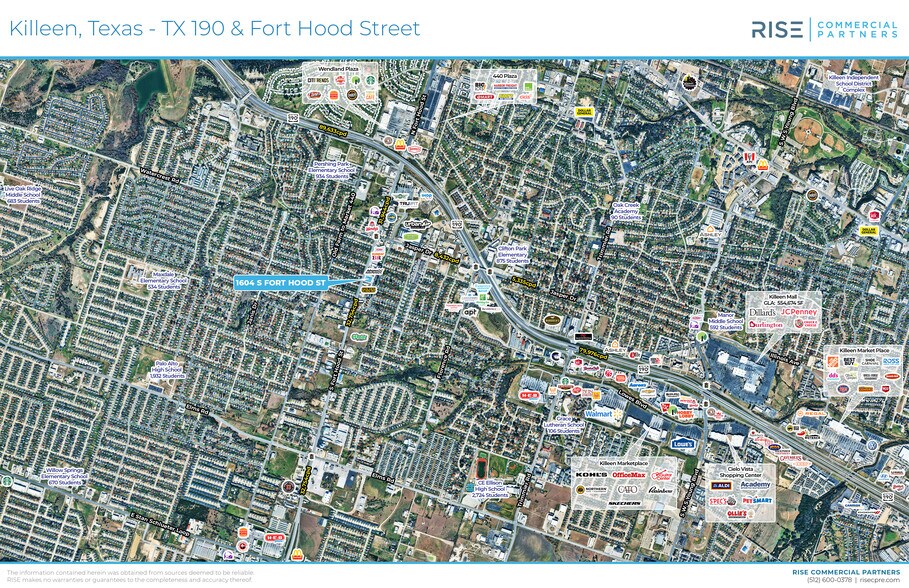Viewport: 909px width, 588px height.
Task: Select the Urban Air logo
Action: coord(417,224)
